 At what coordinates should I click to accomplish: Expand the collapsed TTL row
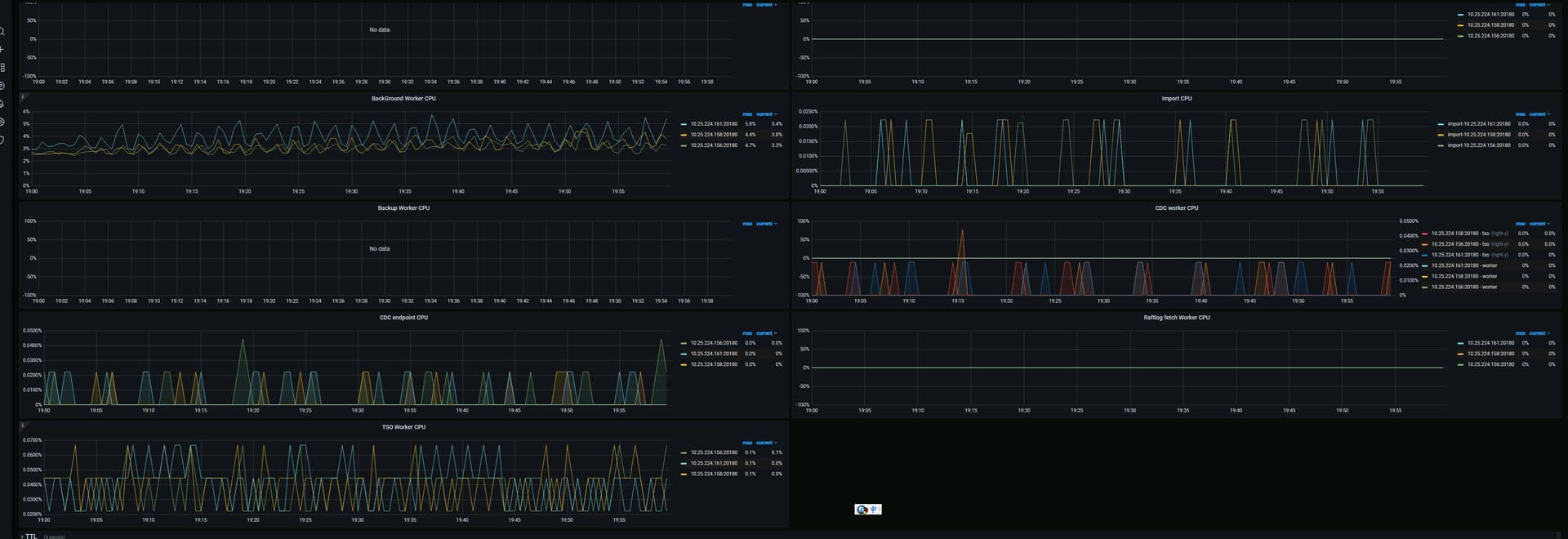[x=30, y=536]
